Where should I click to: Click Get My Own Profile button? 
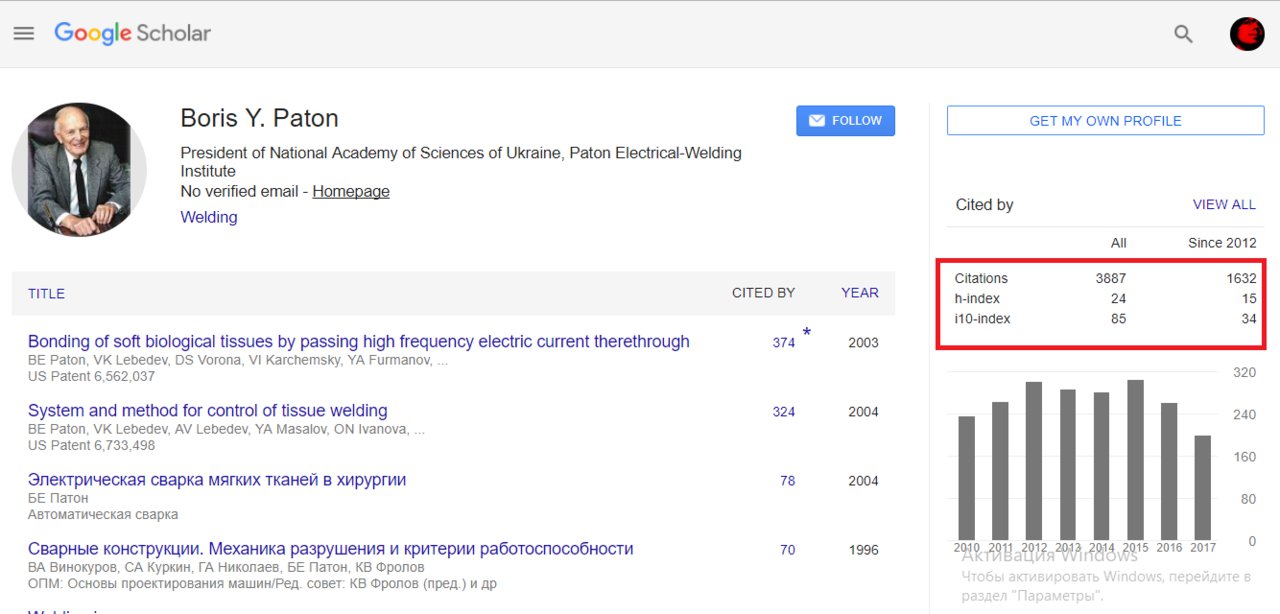1105,121
